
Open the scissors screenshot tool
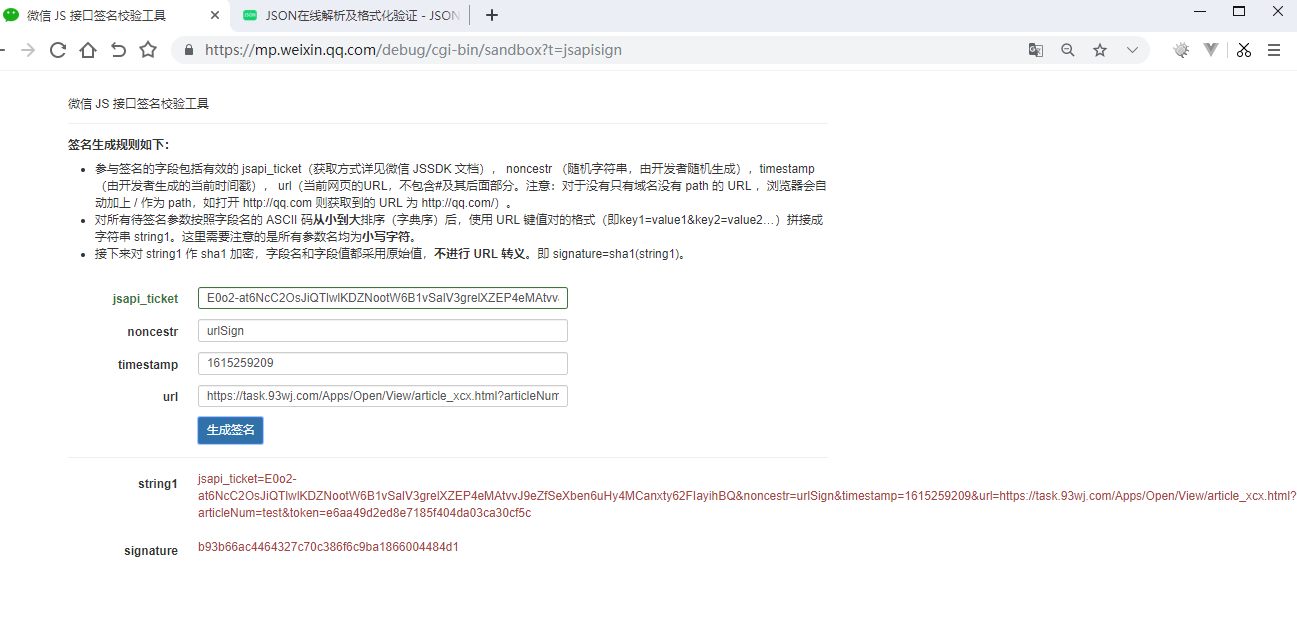click(x=1243, y=50)
